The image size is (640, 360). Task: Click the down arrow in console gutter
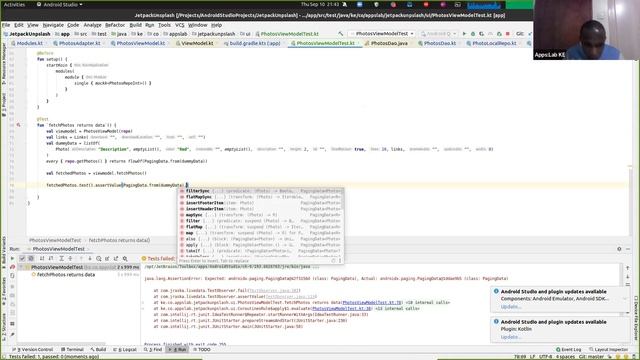coord(628,276)
